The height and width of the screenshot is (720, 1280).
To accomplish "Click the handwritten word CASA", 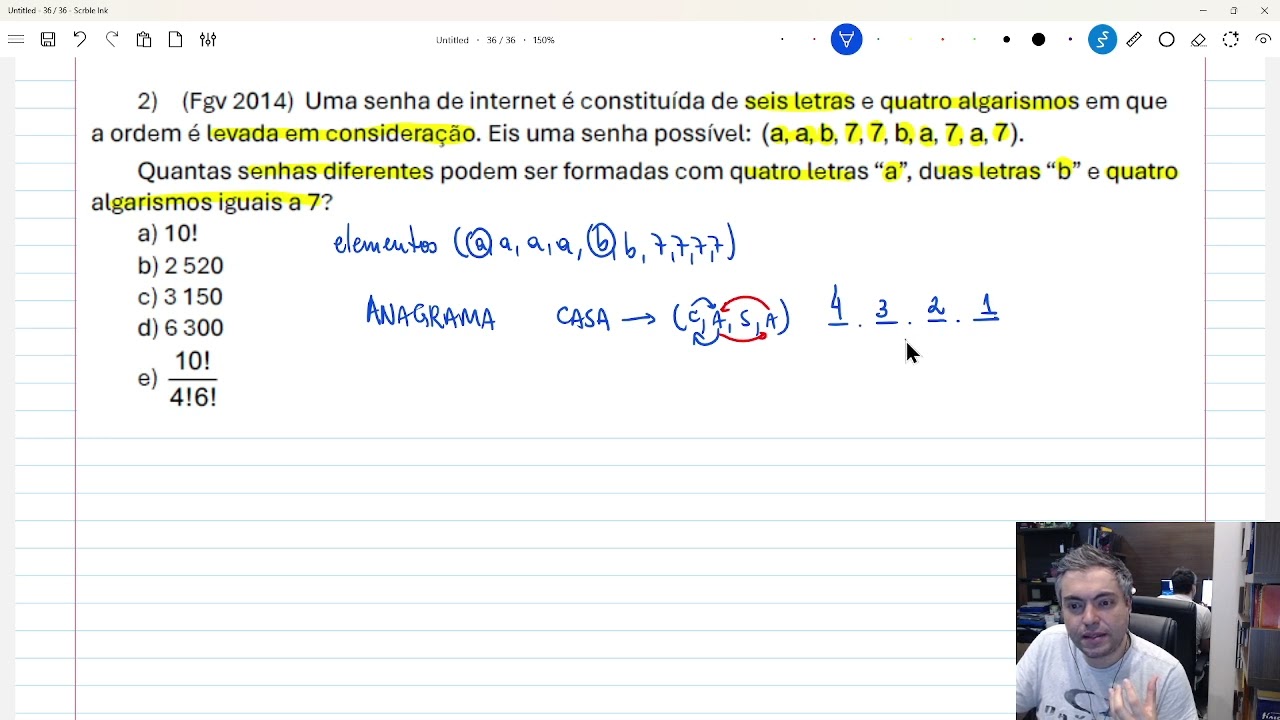I will pyautogui.click(x=583, y=318).
